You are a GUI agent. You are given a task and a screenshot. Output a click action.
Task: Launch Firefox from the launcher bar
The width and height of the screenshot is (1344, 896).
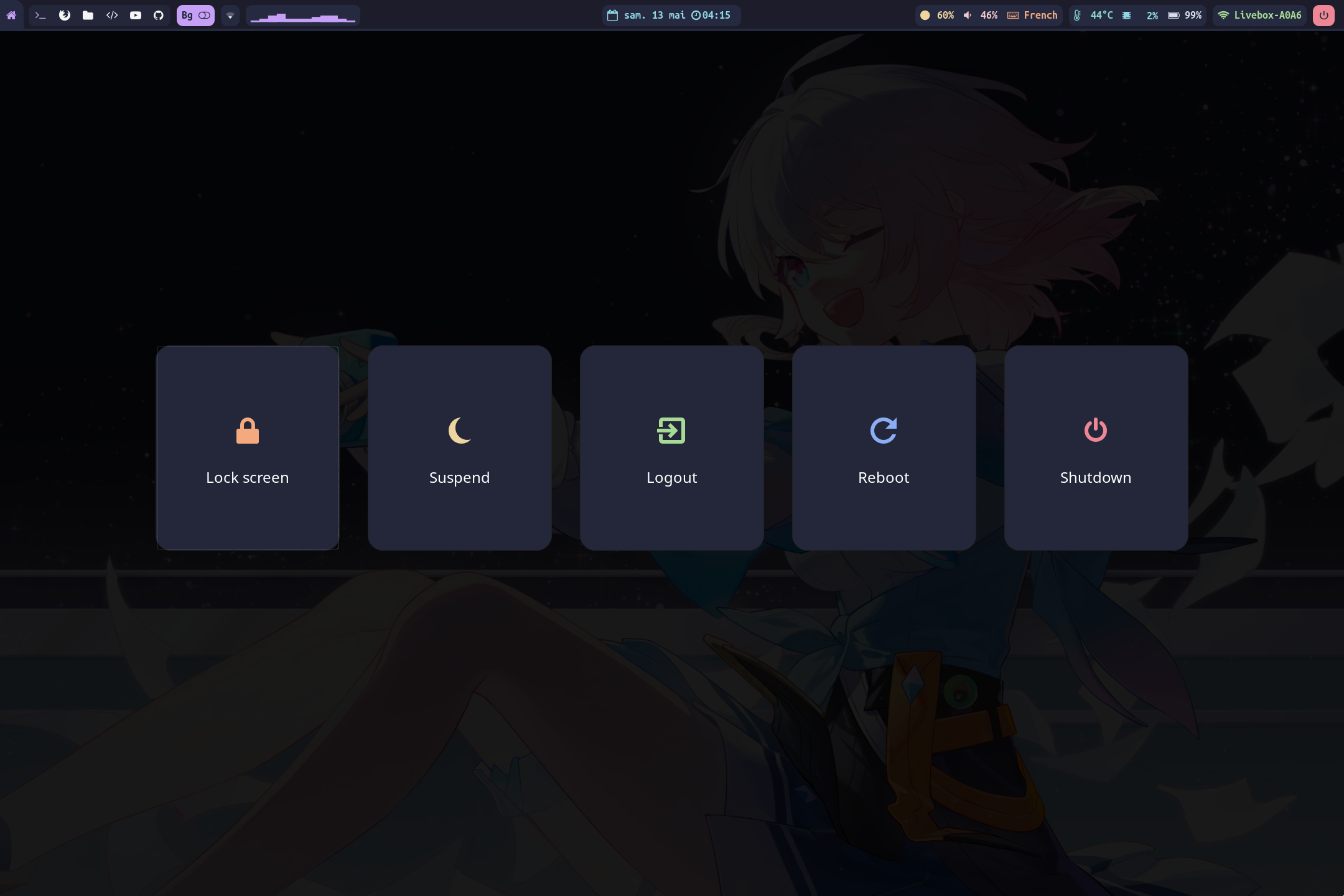65,15
